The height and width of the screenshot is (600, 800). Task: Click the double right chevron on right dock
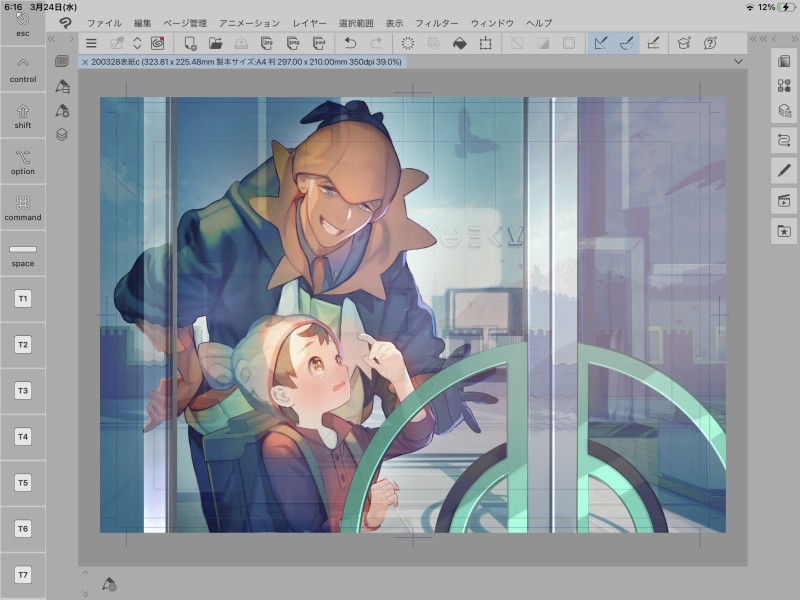(x=795, y=39)
